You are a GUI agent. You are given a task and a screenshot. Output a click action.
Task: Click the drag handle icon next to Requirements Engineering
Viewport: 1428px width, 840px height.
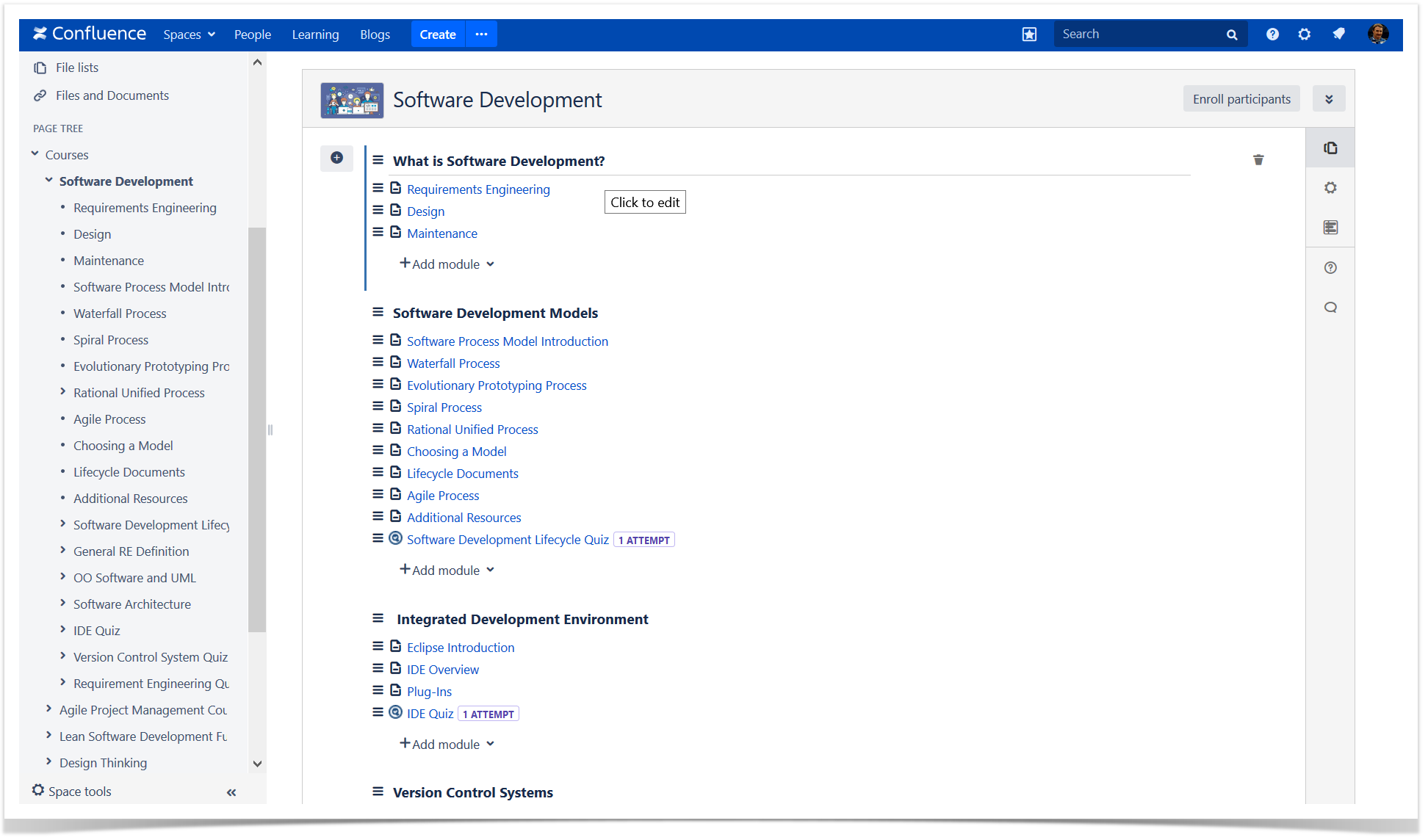click(x=380, y=188)
